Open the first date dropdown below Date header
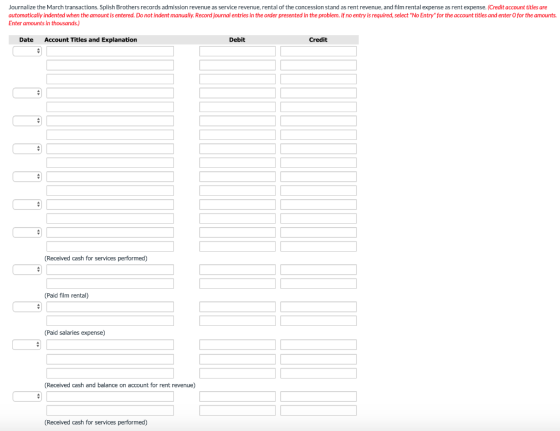The image size is (560, 431). click(27, 51)
